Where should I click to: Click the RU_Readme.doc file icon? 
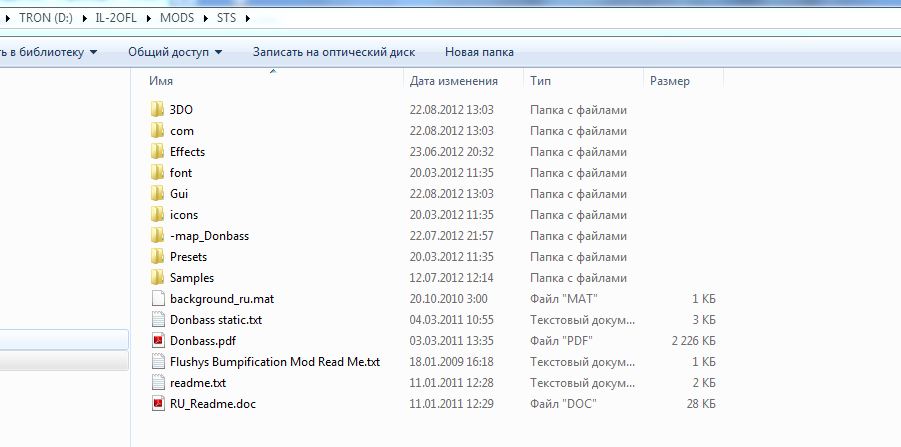point(158,403)
